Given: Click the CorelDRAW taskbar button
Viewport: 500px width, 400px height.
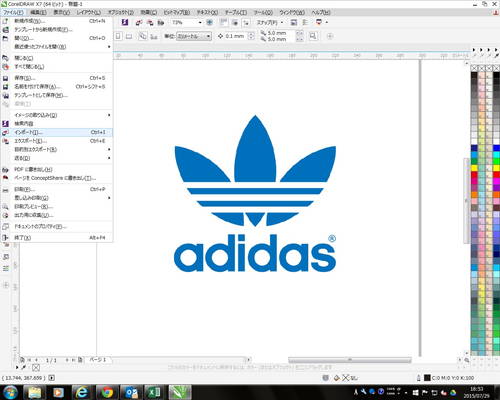Looking at the screenshot, I should (x=179, y=392).
